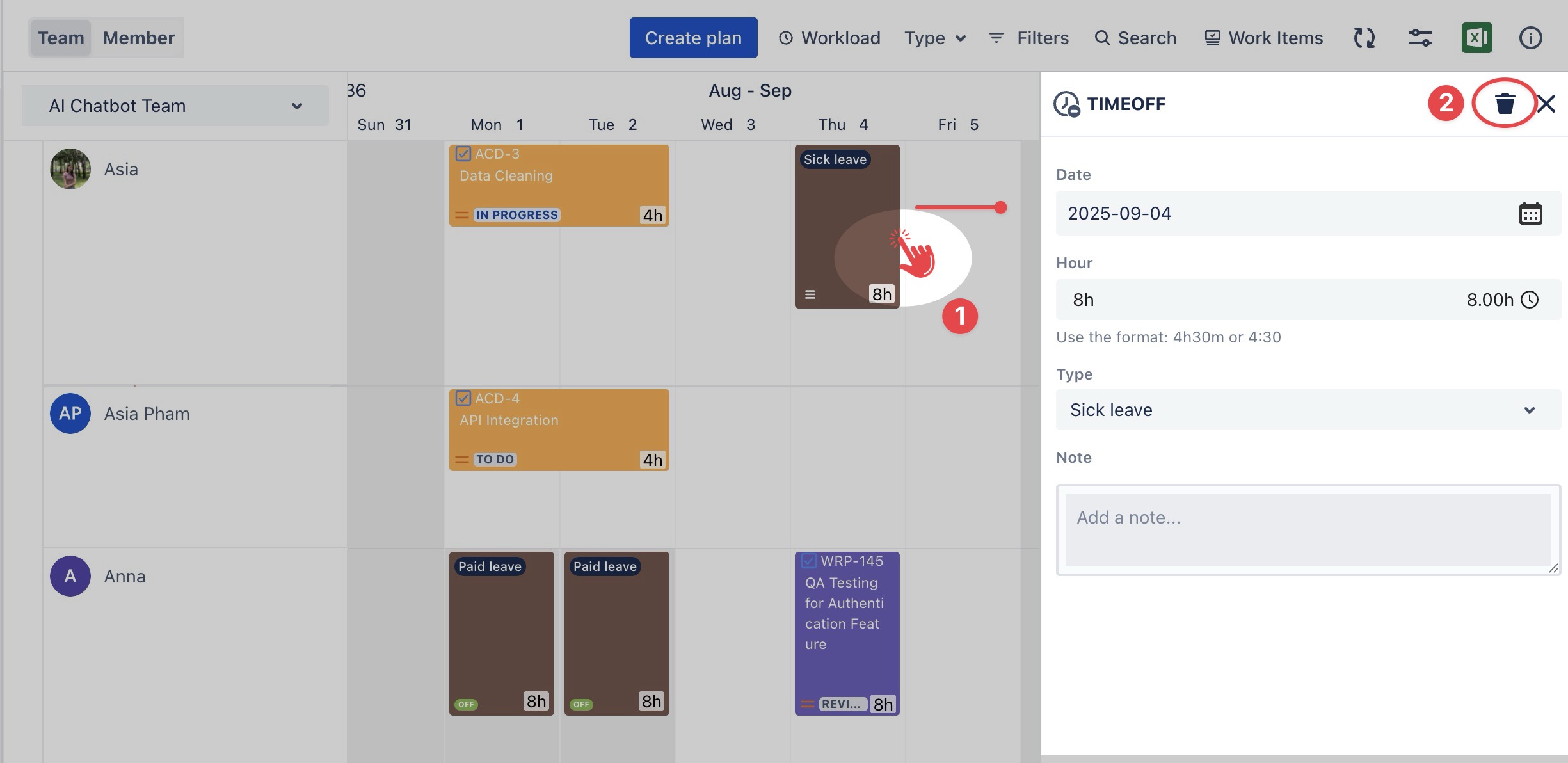Export to Excel via green icon
This screenshot has height=763, width=1568.
pos(1476,38)
